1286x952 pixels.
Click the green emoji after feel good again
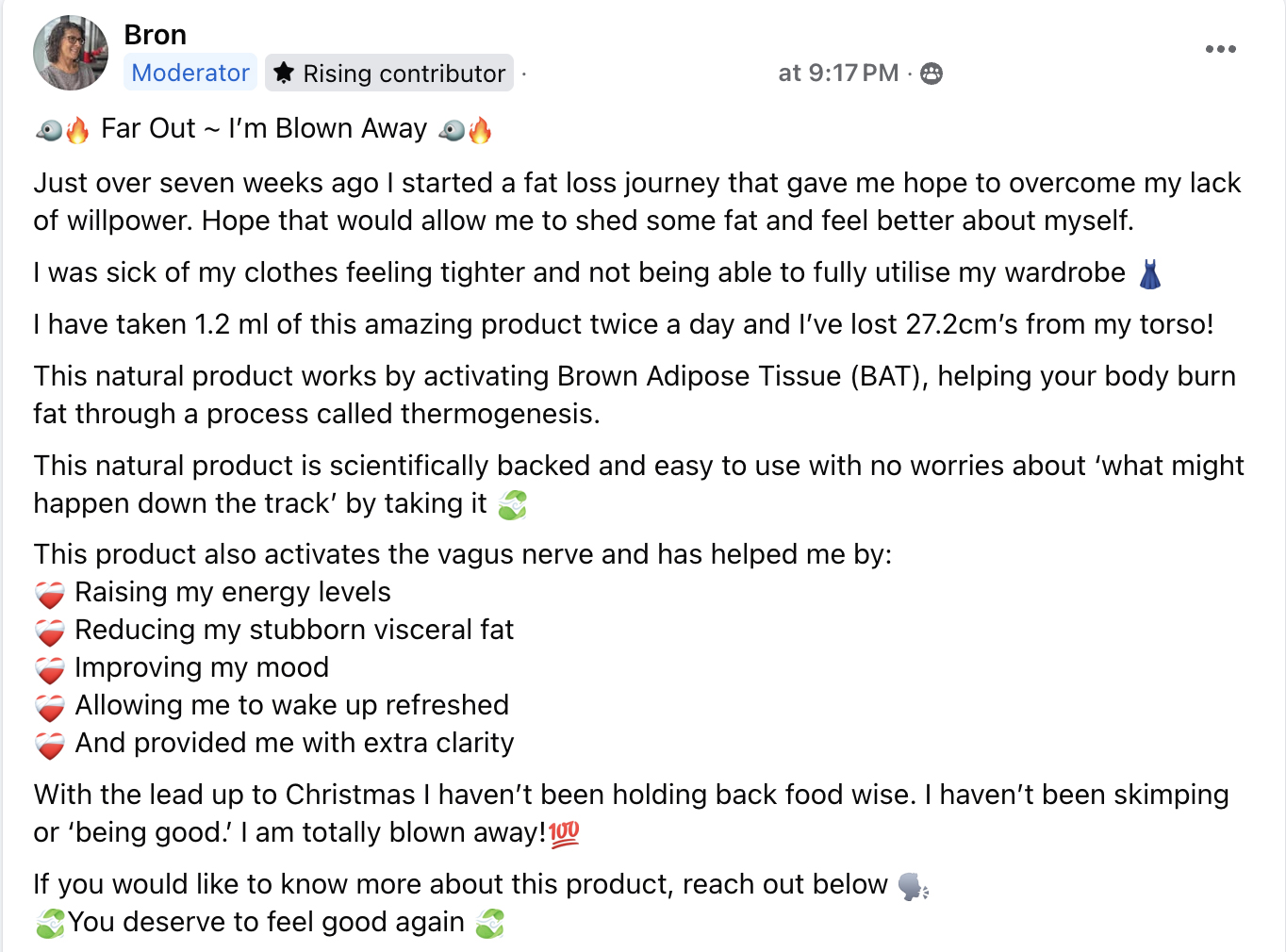(x=489, y=924)
